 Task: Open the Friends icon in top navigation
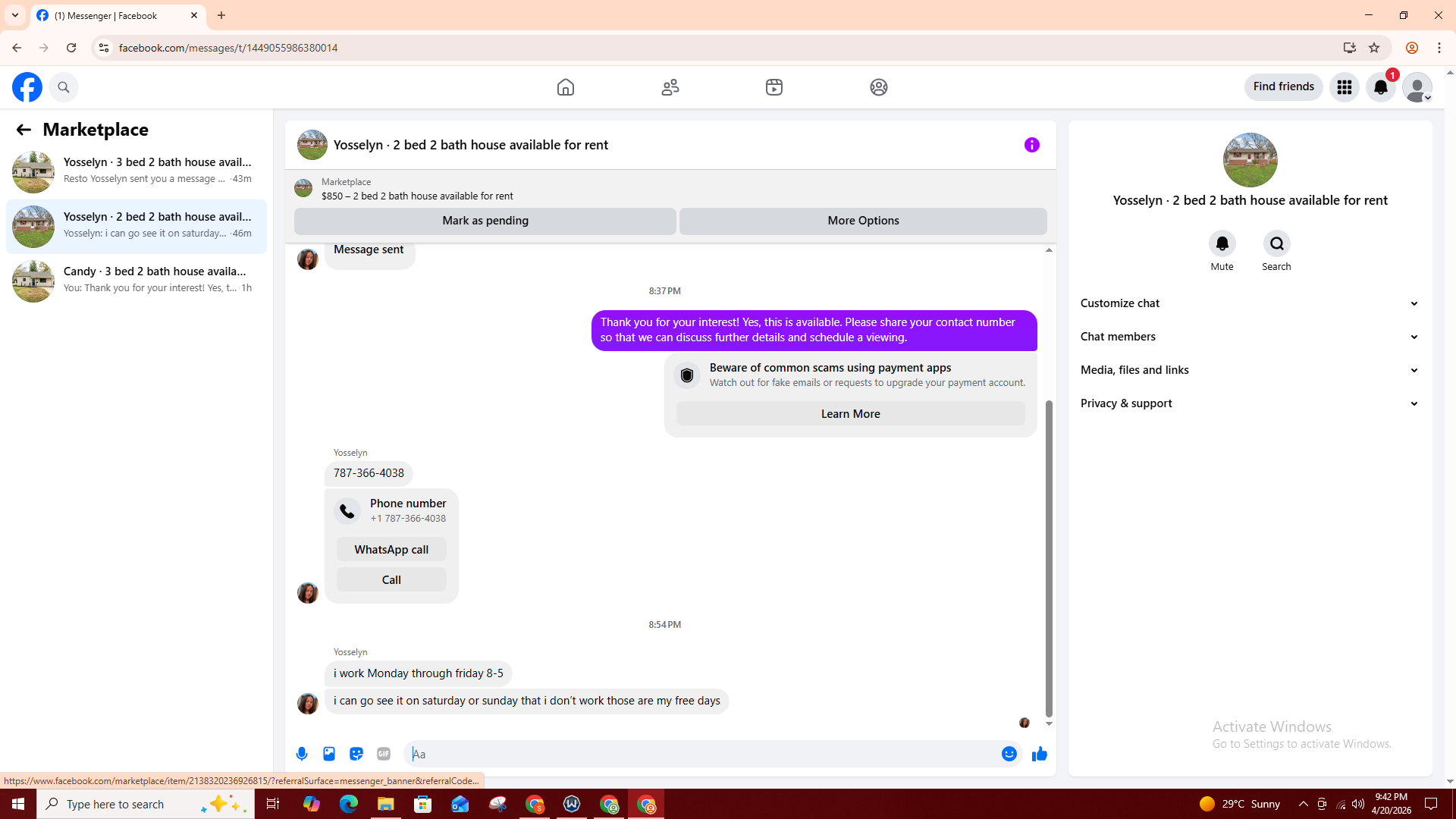[x=670, y=87]
